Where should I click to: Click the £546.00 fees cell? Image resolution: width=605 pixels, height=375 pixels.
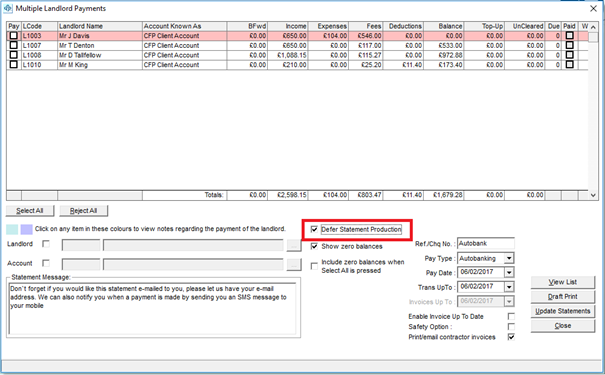(x=365, y=35)
